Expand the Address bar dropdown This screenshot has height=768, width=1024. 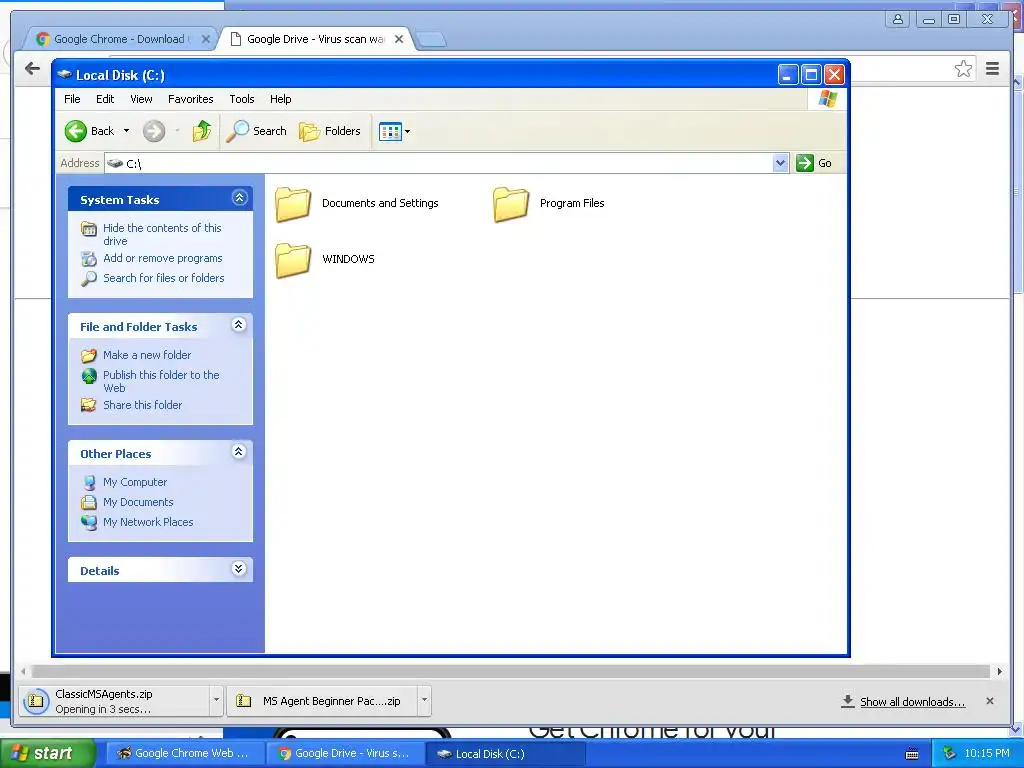coord(780,163)
